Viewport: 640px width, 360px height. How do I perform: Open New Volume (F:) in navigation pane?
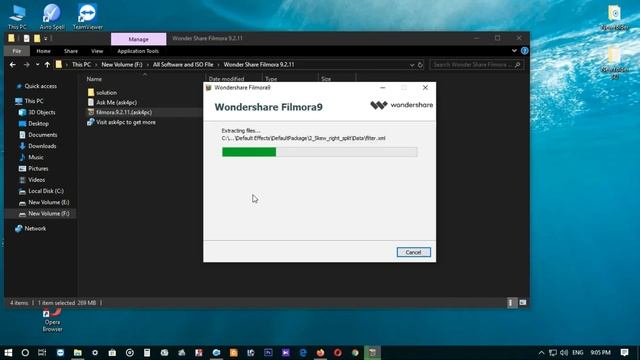tap(49, 213)
